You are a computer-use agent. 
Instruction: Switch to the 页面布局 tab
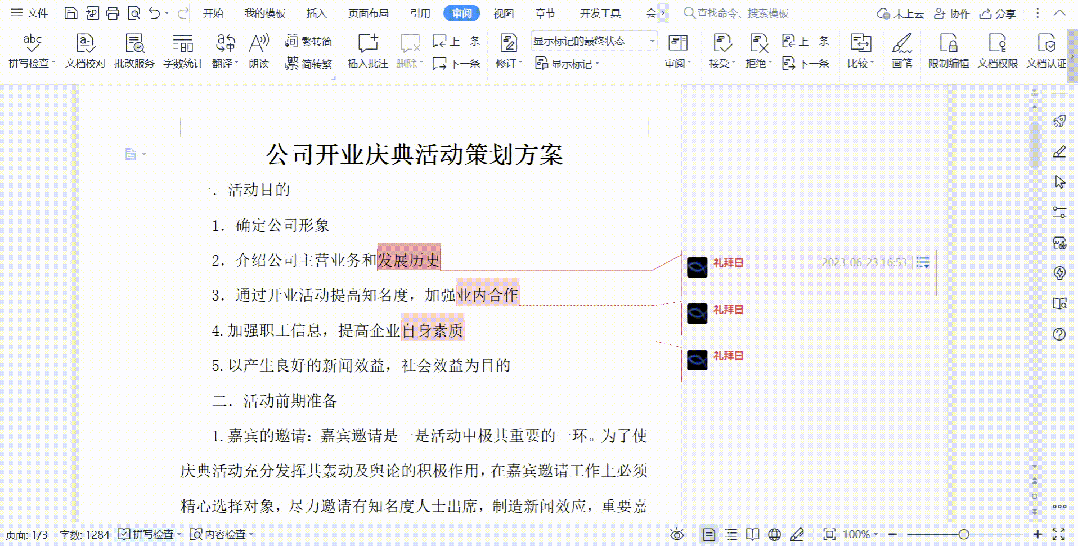click(x=368, y=14)
